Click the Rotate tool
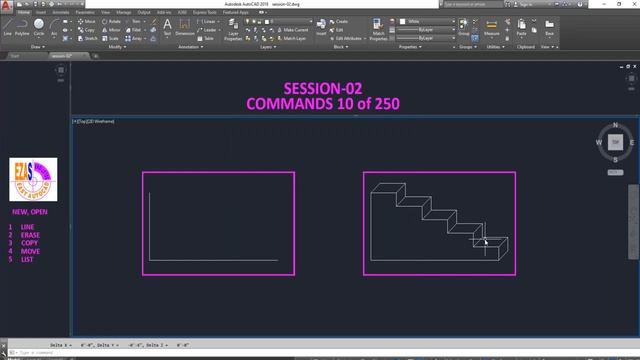The height and width of the screenshot is (360, 640). click(x=111, y=21)
